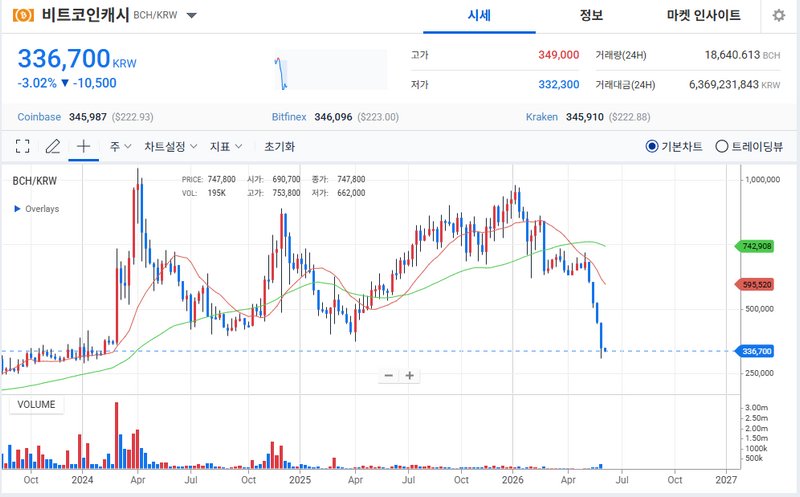Open the 차트설정 dropdown
The image size is (800, 497).
tap(170, 147)
